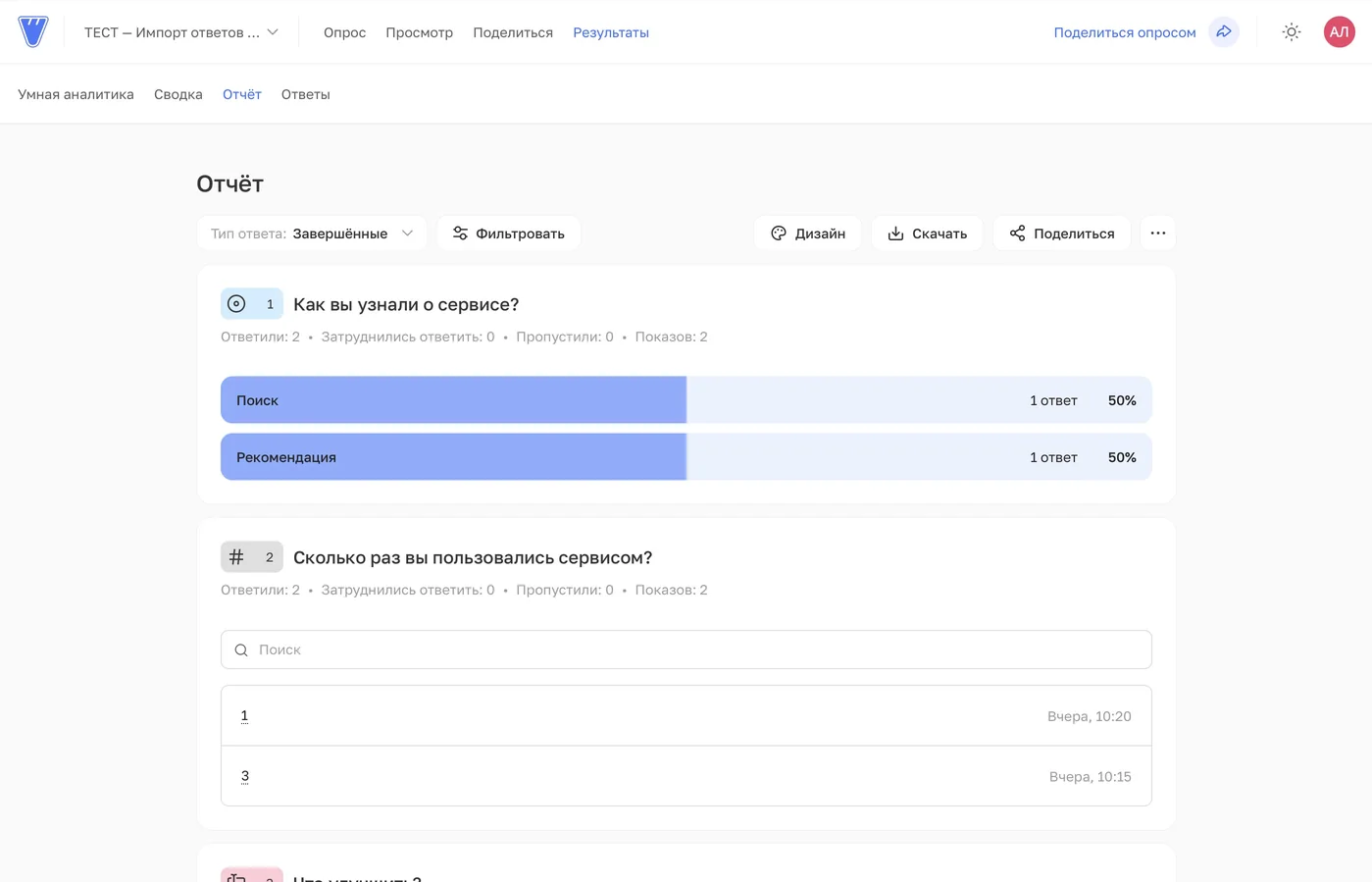
Task: Switch to the top Поделиться tab
Action: (513, 32)
